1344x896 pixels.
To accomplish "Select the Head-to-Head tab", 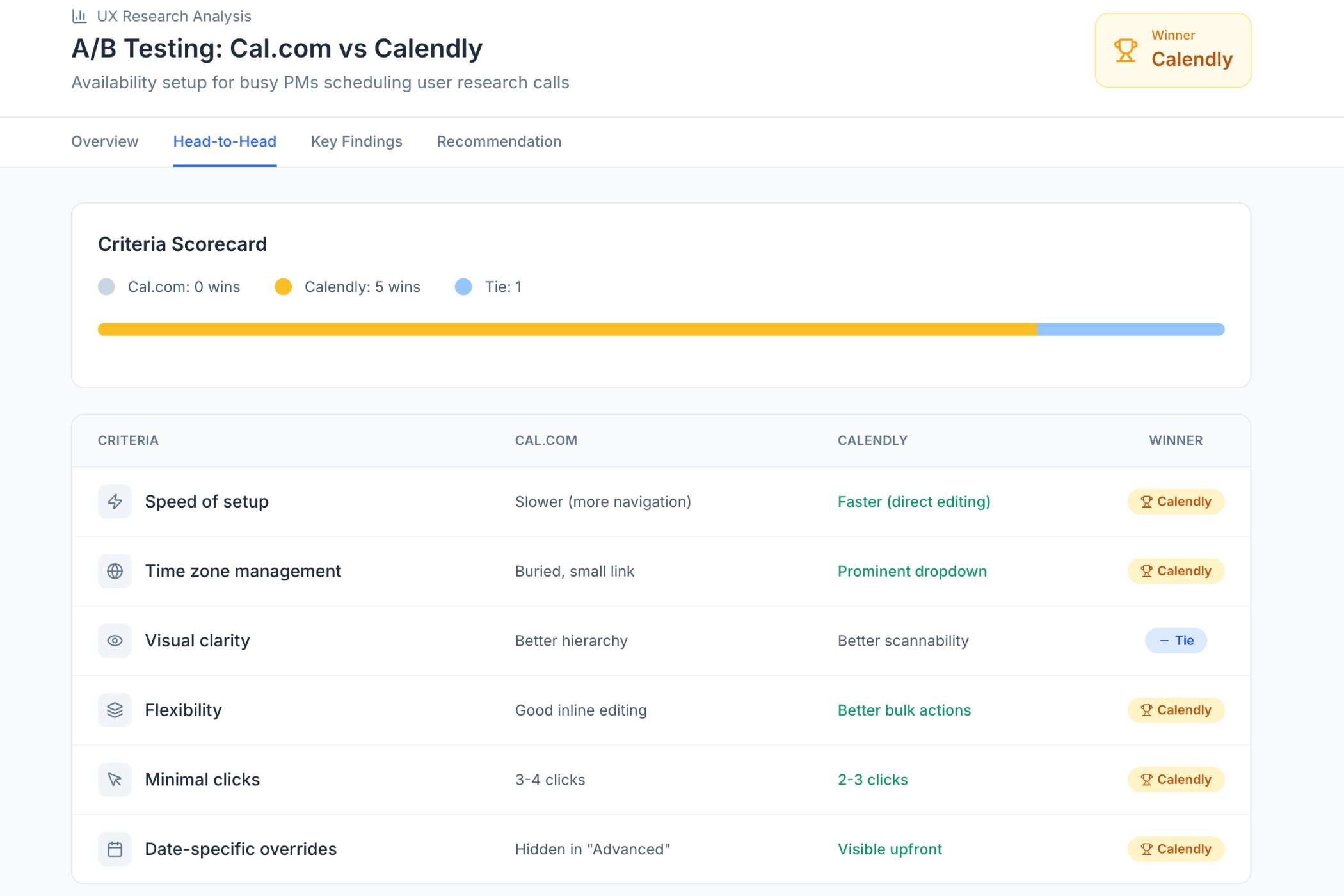I will 225,141.
